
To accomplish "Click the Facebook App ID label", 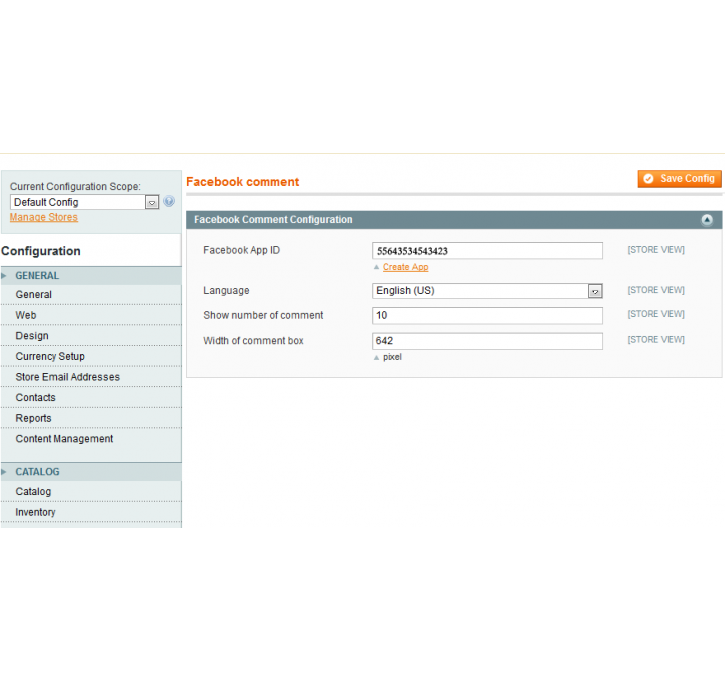I will tap(241, 250).
